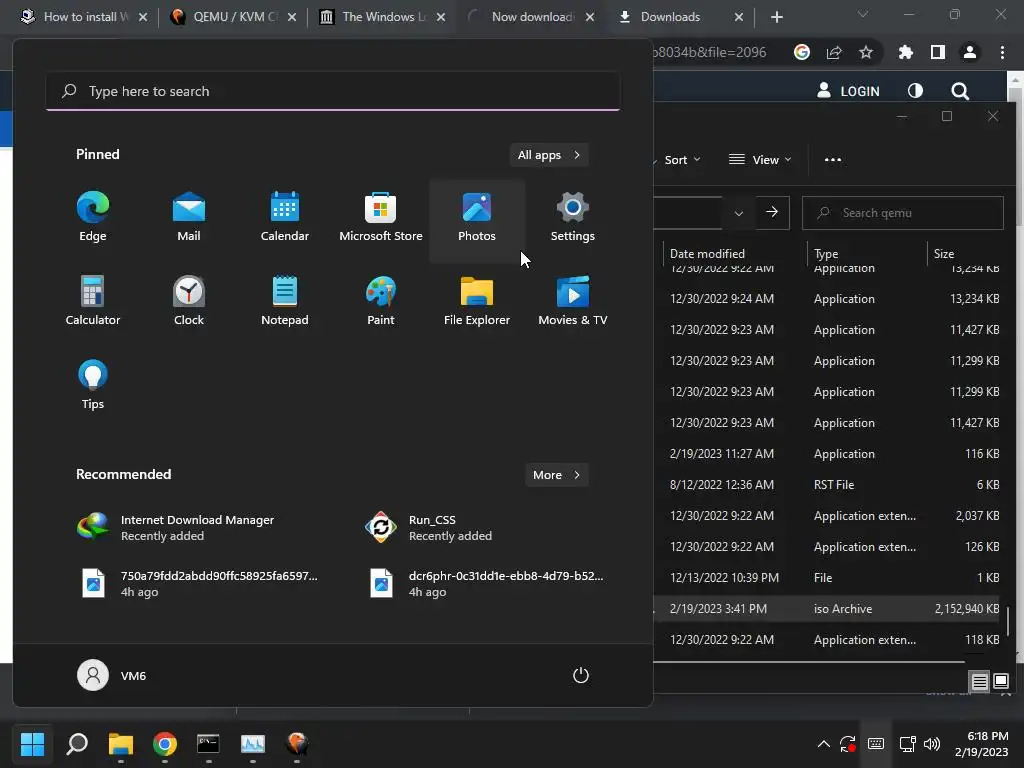1024x768 pixels.
Task: Open a new Chrome tab
Action: (x=776, y=17)
